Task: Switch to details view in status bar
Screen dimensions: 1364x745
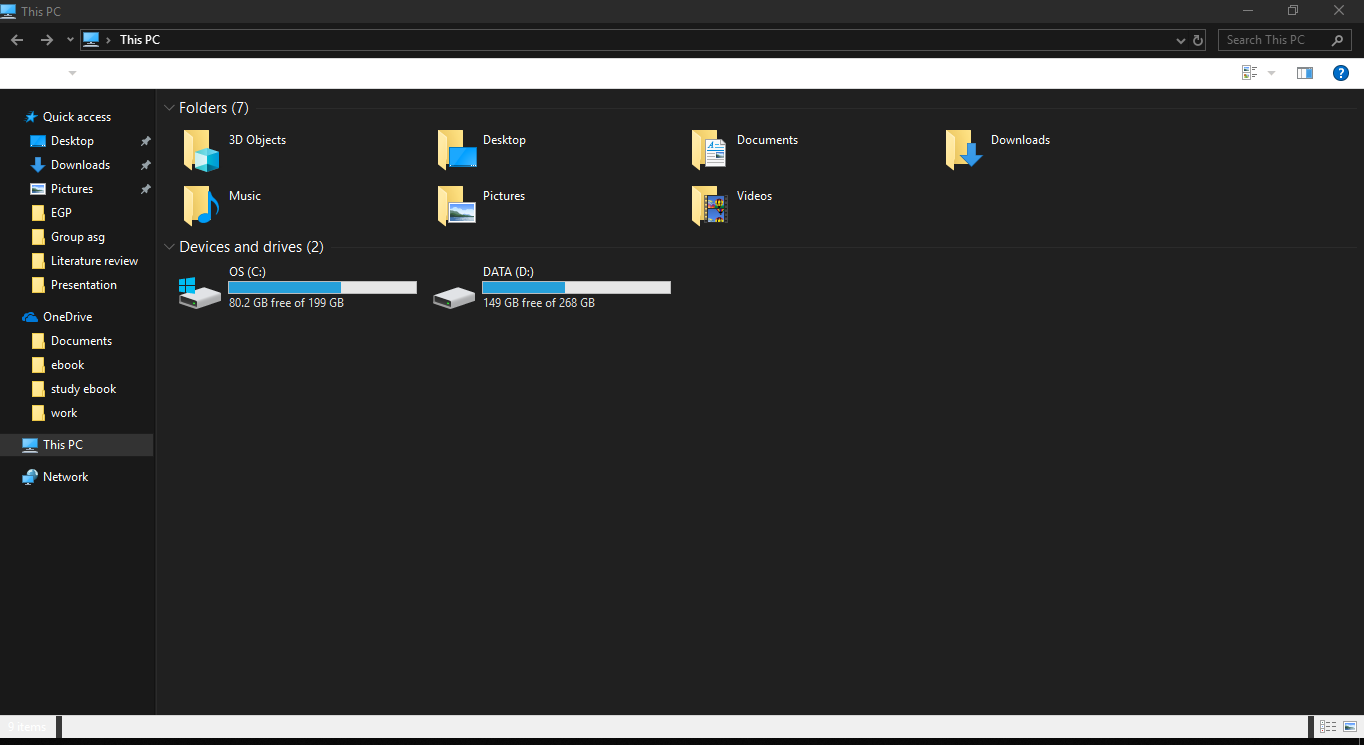Action: click(1328, 727)
